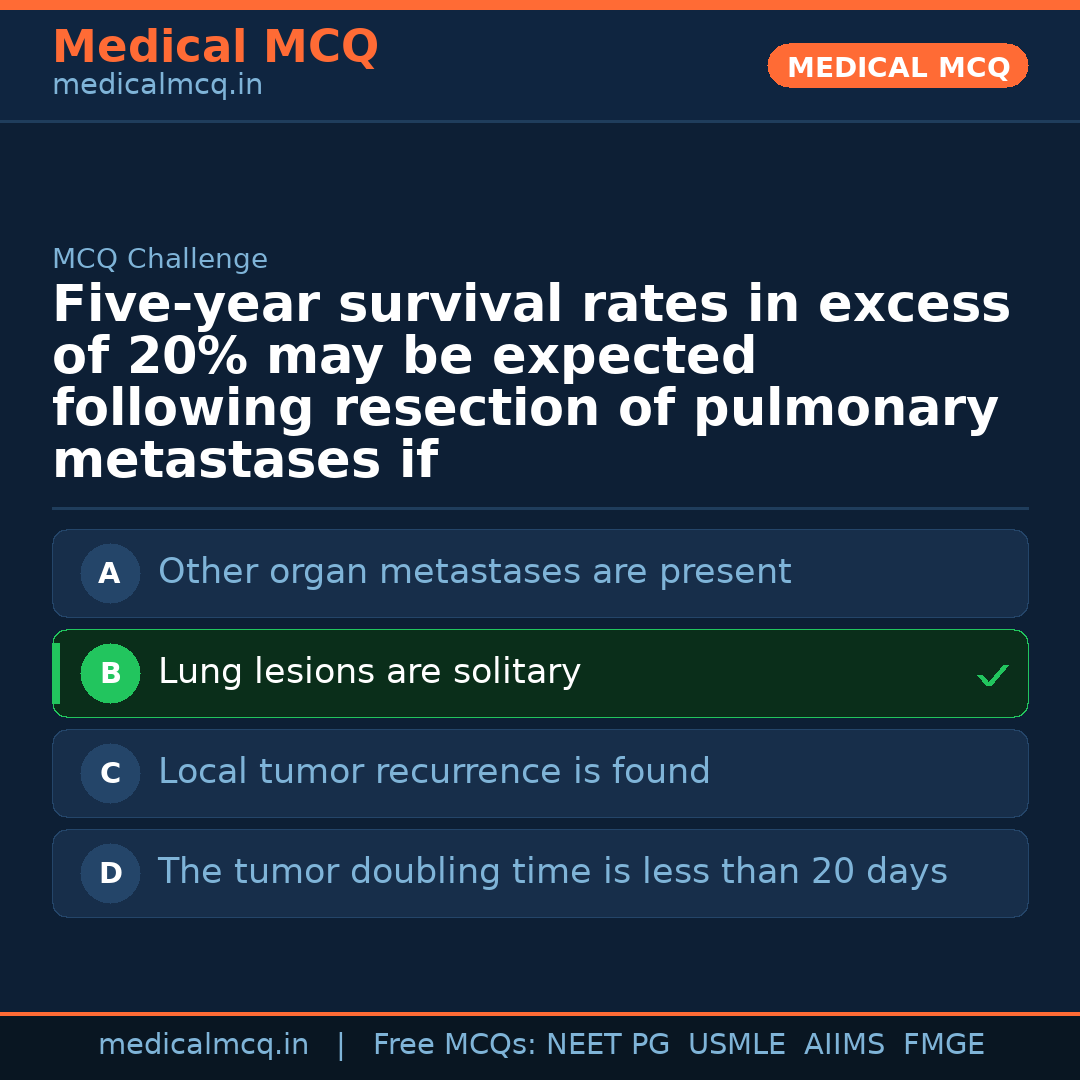1080x1080 pixels.
Task: Visit medicalmcq.in link under header title
Action: pyautogui.click(x=157, y=86)
